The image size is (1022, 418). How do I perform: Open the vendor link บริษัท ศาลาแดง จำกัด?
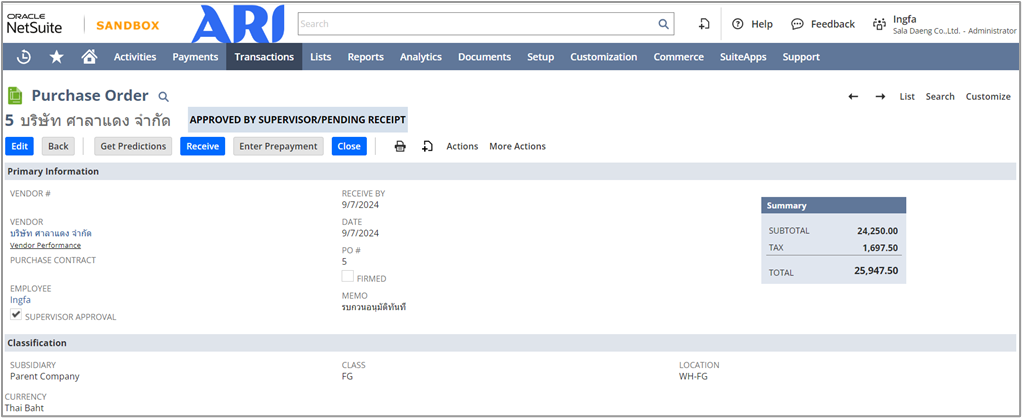tap(51, 233)
